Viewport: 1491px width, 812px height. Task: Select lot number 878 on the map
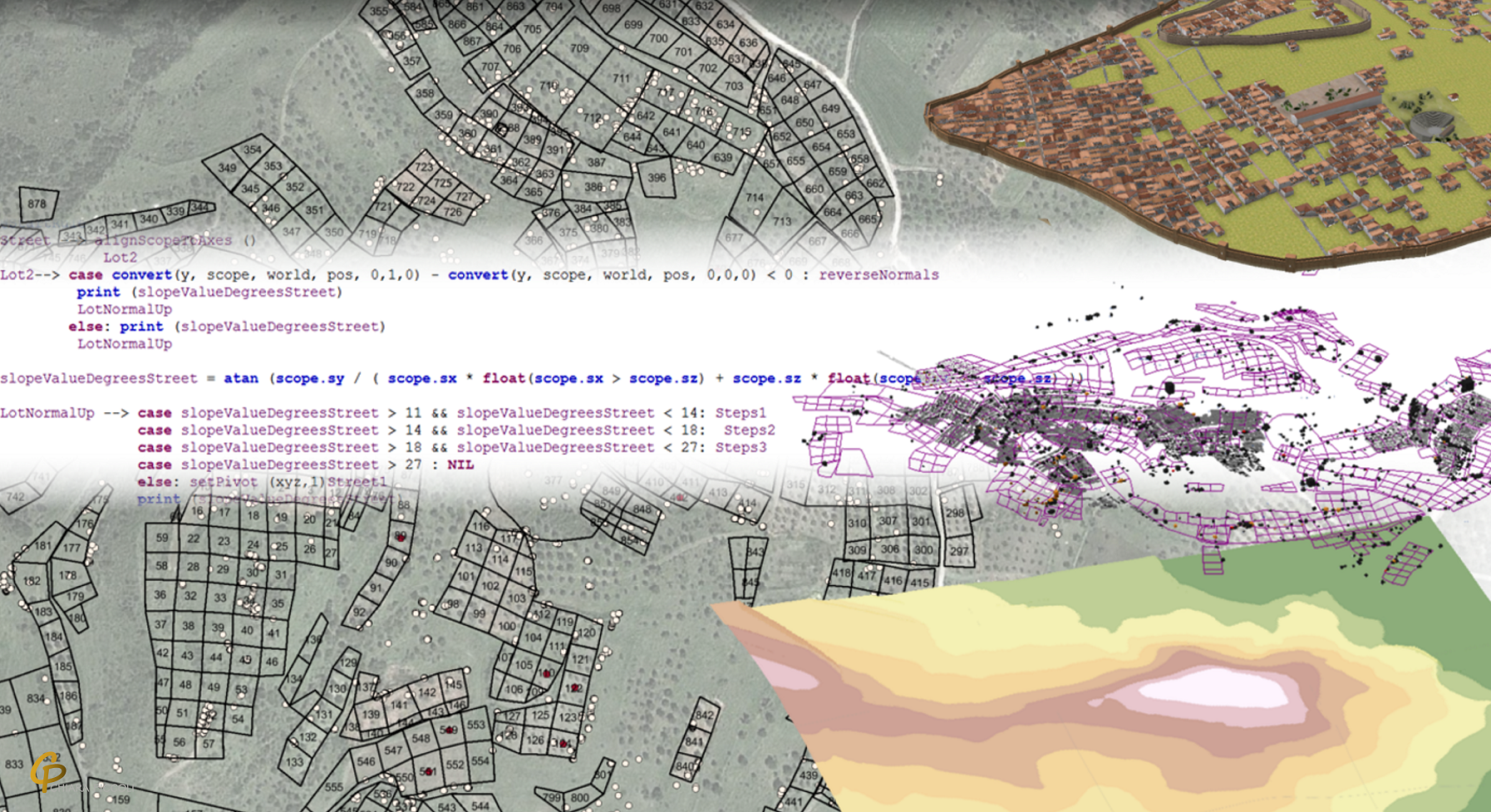(37, 204)
